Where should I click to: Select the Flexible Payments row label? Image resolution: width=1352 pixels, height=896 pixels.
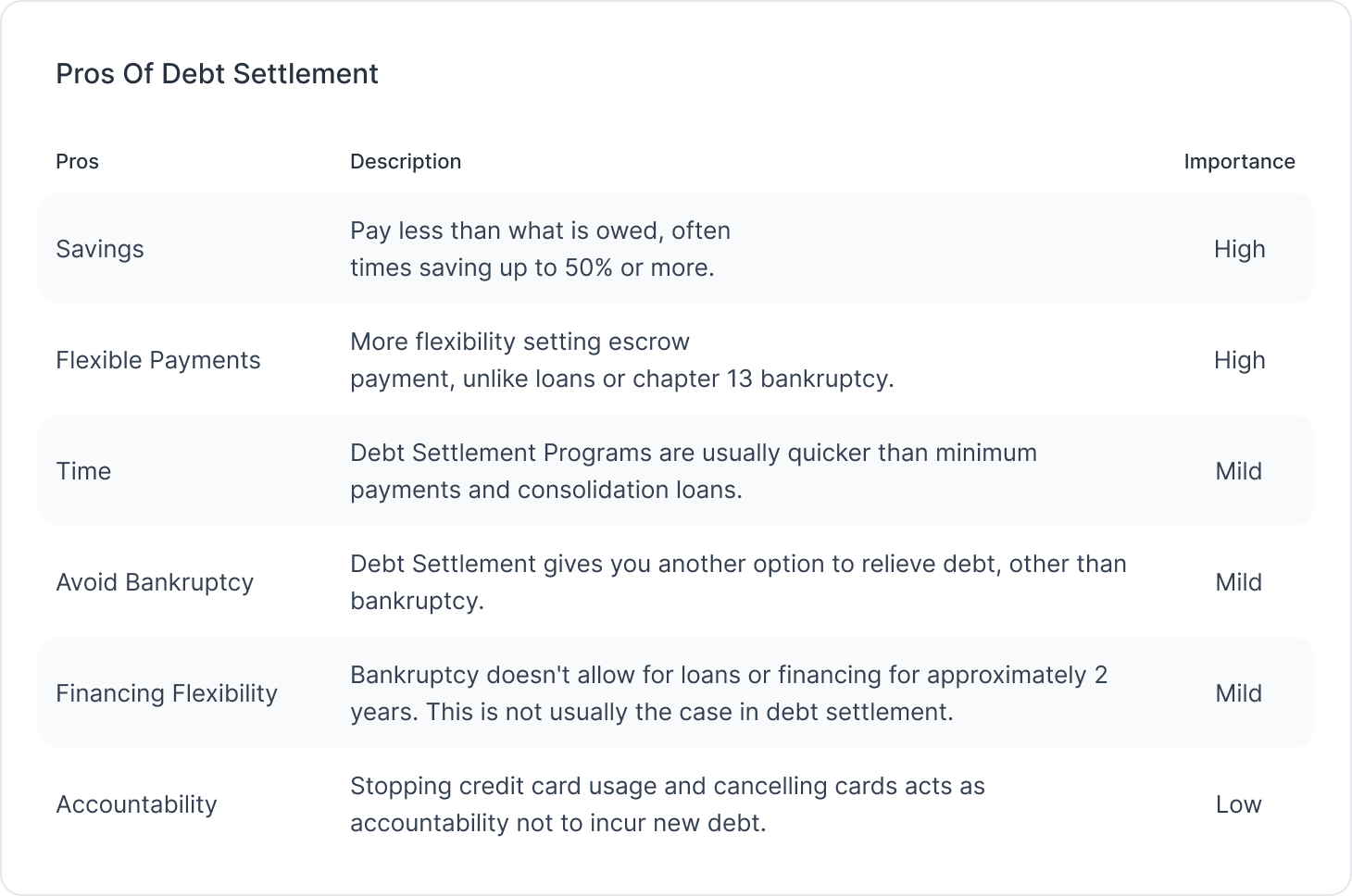[158, 360]
